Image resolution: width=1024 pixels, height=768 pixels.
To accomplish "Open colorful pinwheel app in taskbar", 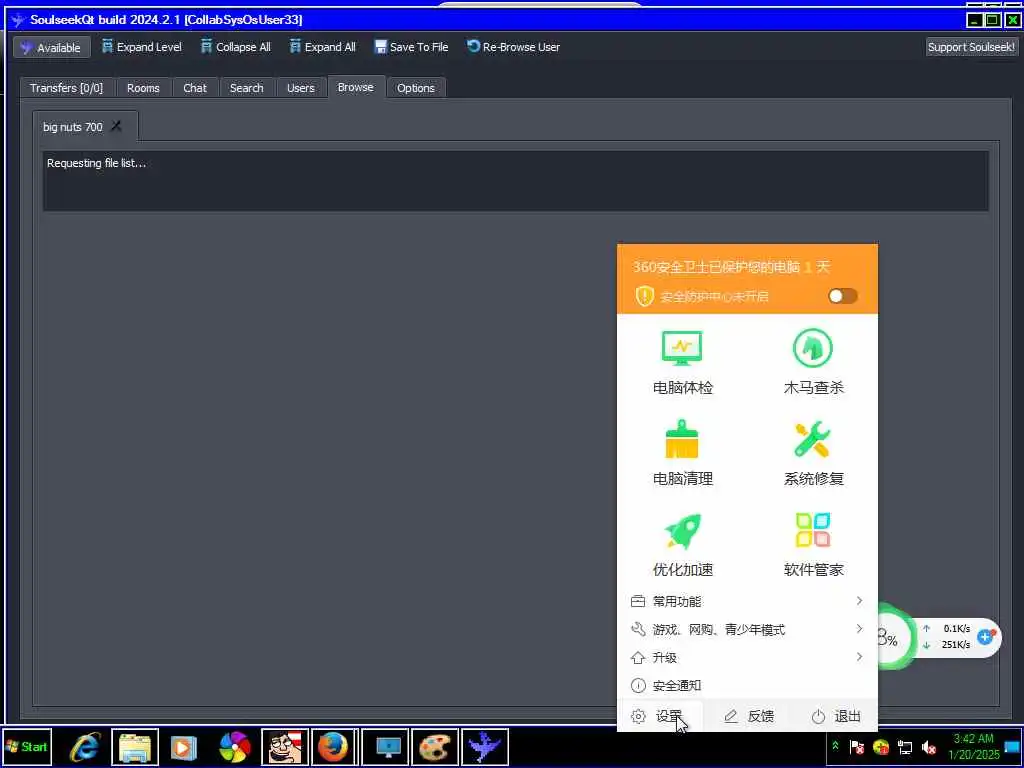I will (234, 747).
